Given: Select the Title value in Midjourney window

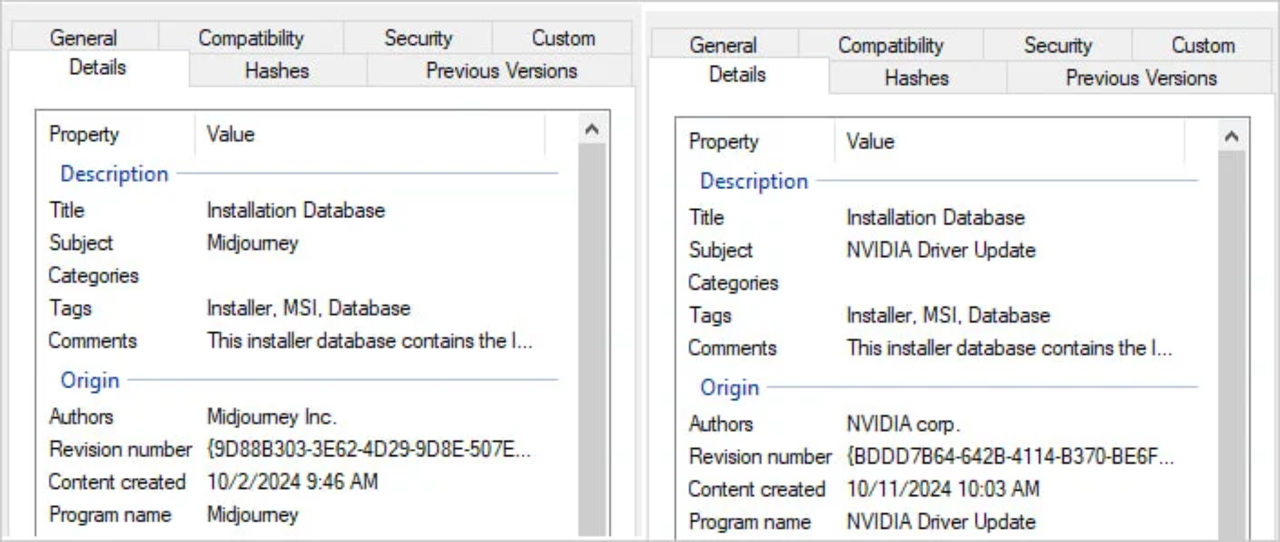Looking at the screenshot, I should 295,210.
